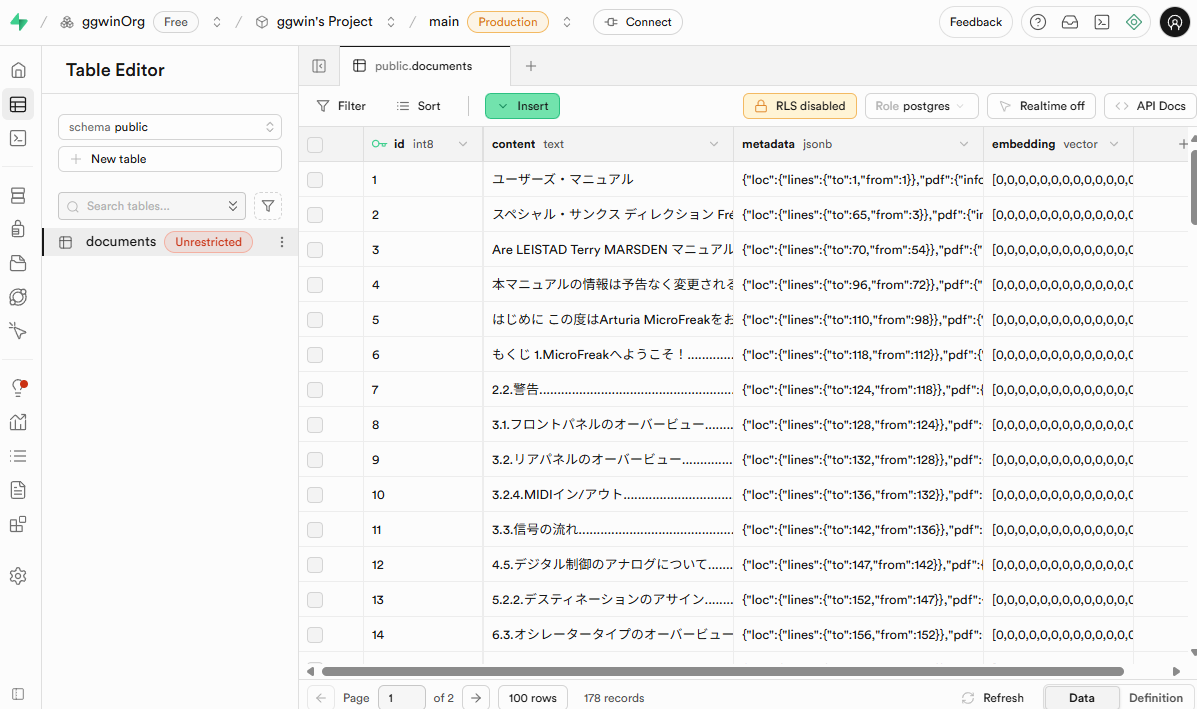The width and height of the screenshot is (1197, 709).
Task: Click the Realtime off button
Action: coord(1041,106)
